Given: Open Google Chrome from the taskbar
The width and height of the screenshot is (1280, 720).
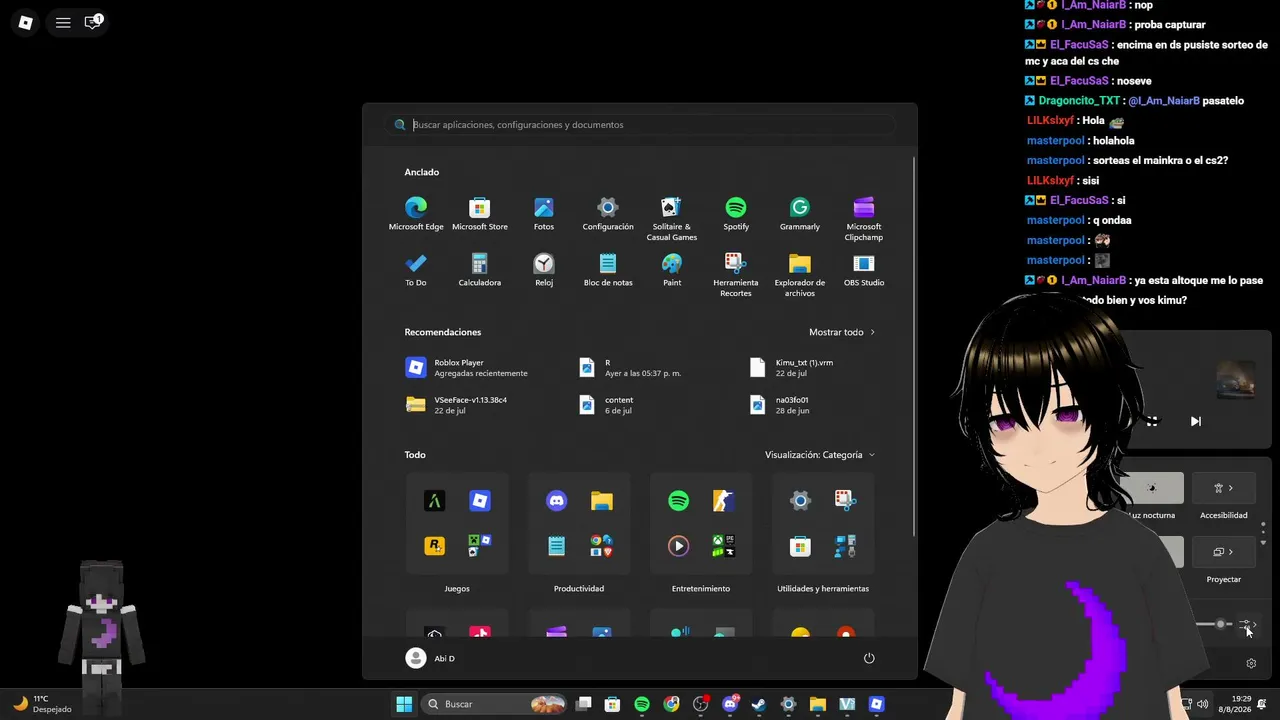Looking at the screenshot, I should (x=671, y=704).
